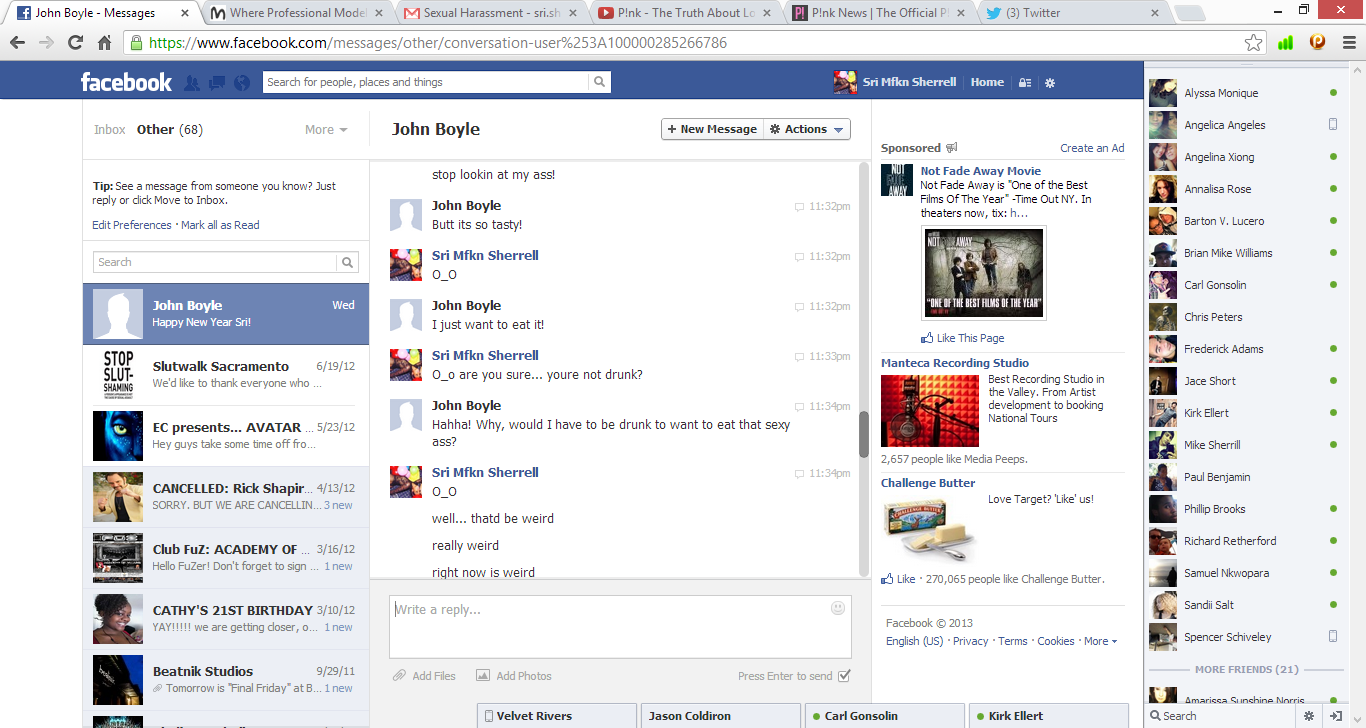Screen dimensions: 1366x728
Task: Click the New Message button
Action: point(712,129)
